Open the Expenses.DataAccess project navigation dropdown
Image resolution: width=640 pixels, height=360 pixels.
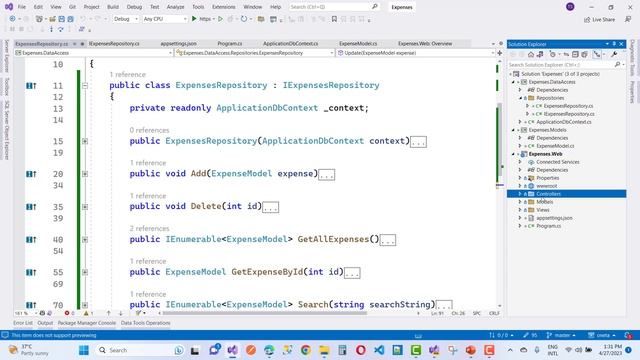point(93,53)
